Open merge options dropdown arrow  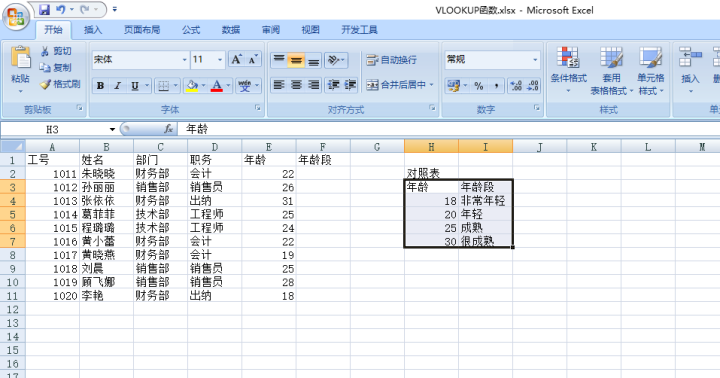(431, 85)
